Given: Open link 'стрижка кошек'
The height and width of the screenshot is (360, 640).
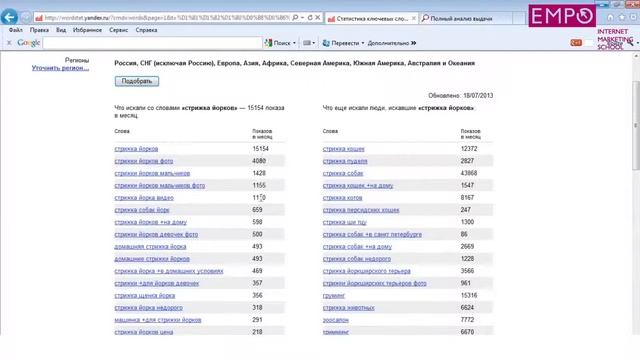Looking at the screenshot, I should click(344, 149).
